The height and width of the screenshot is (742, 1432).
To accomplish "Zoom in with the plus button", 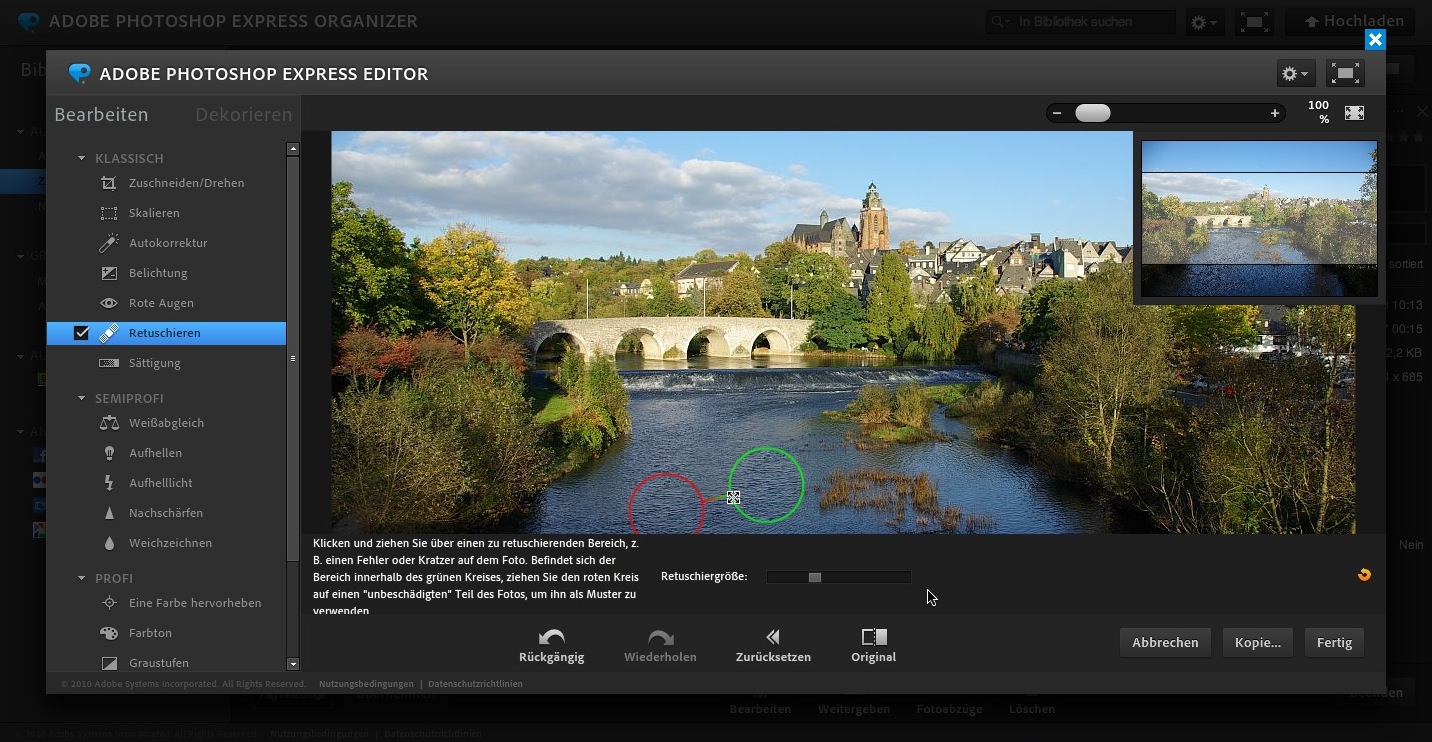I will click(1275, 113).
